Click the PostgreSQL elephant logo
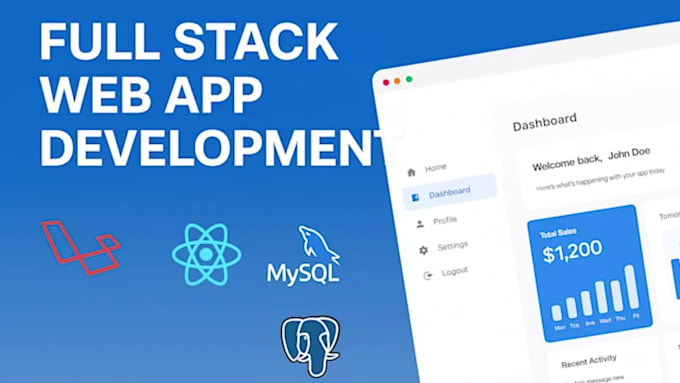 [x=310, y=346]
